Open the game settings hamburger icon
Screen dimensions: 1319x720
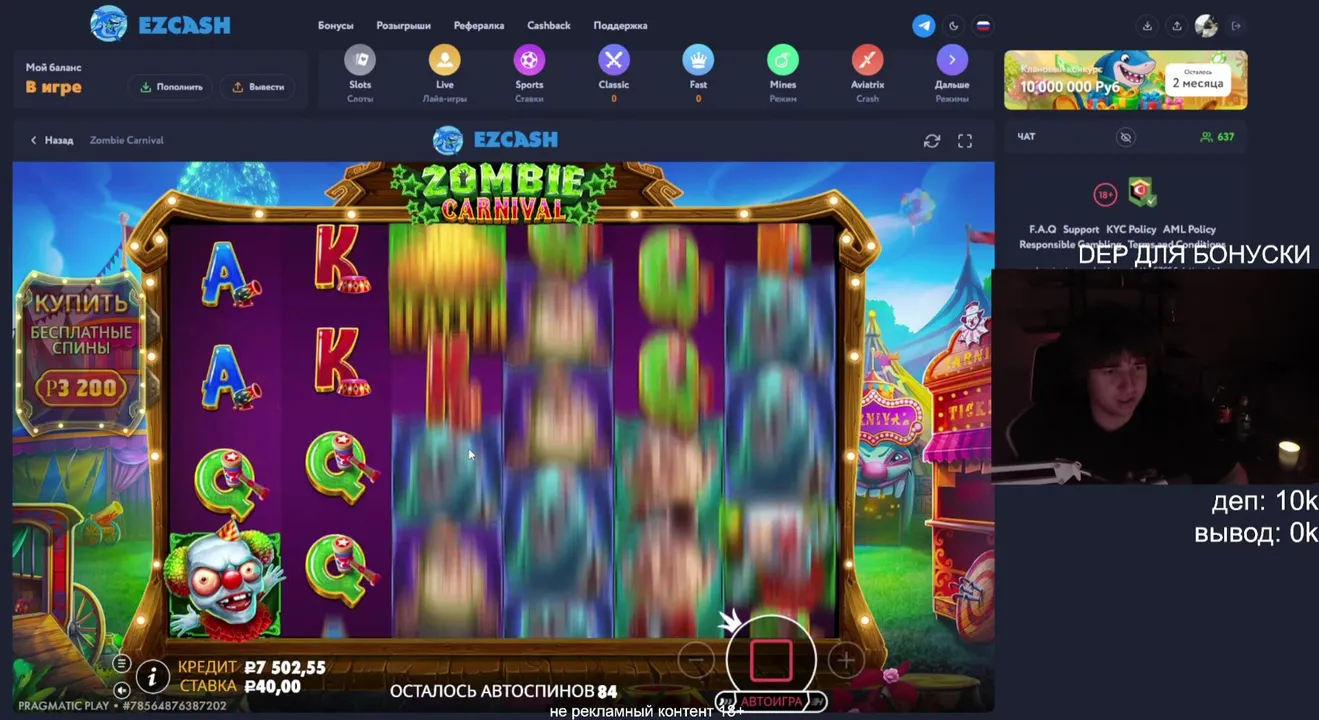coord(122,663)
